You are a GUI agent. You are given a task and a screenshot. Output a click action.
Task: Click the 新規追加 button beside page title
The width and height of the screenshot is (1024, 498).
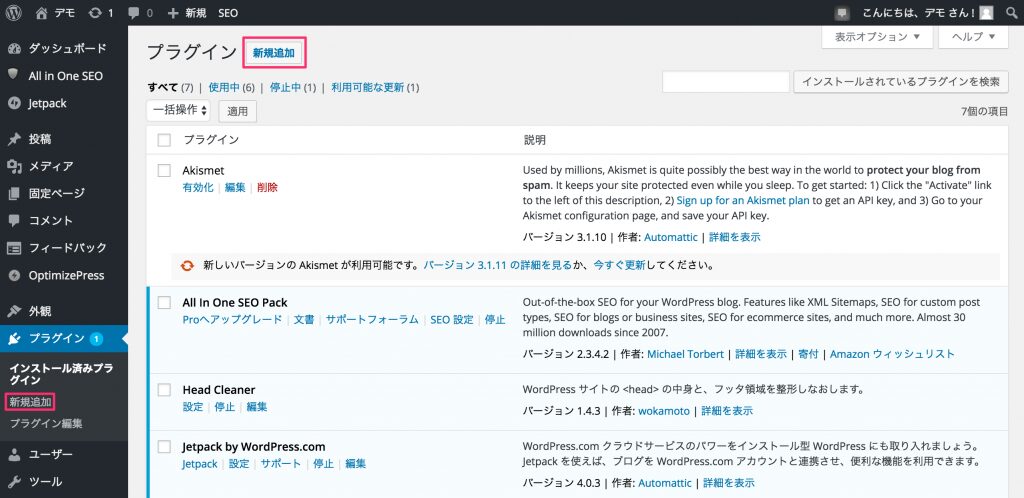coord(274,52)
